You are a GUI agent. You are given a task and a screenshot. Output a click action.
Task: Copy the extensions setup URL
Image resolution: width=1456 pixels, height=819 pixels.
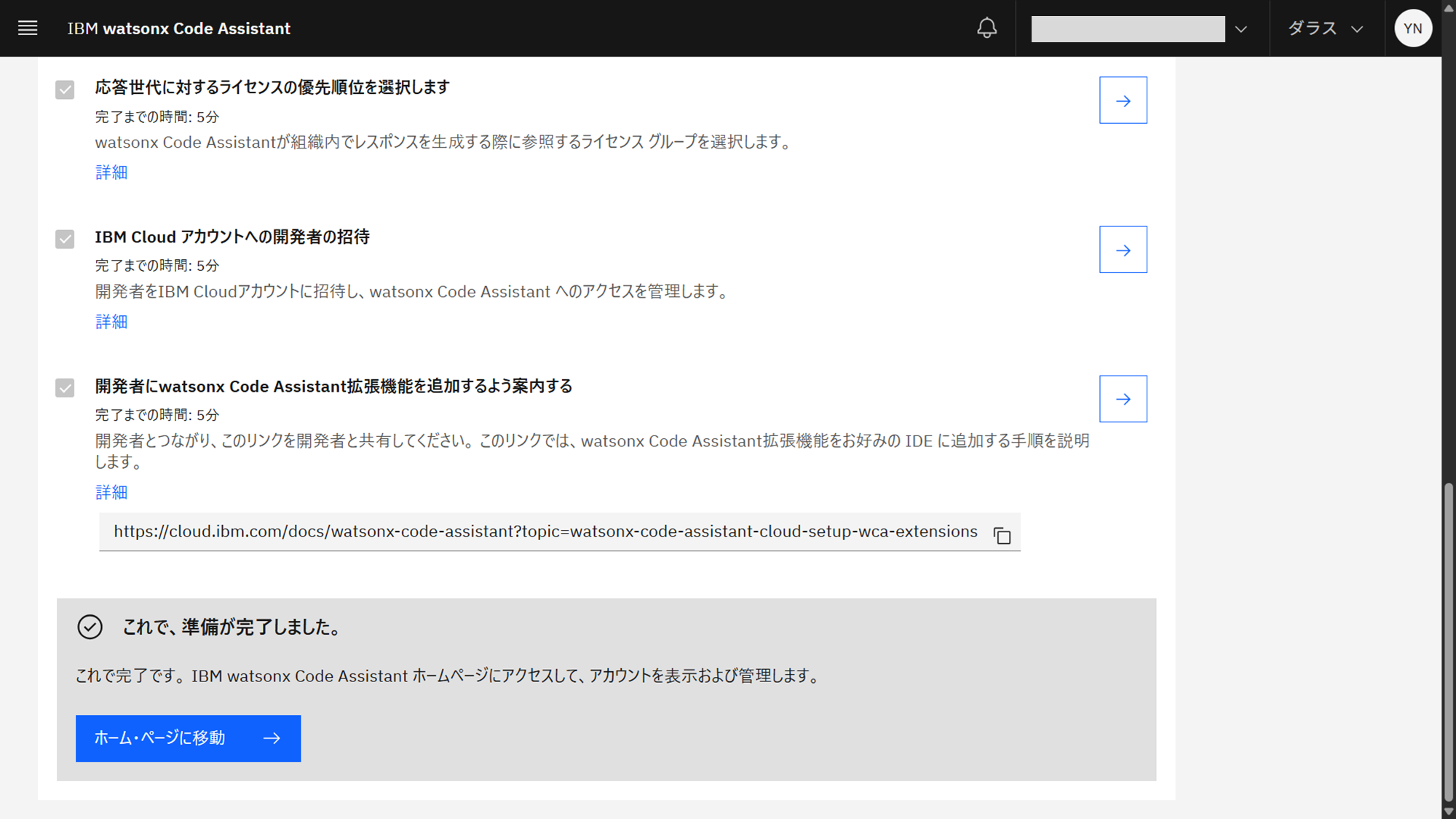[x=1002, y=535]
